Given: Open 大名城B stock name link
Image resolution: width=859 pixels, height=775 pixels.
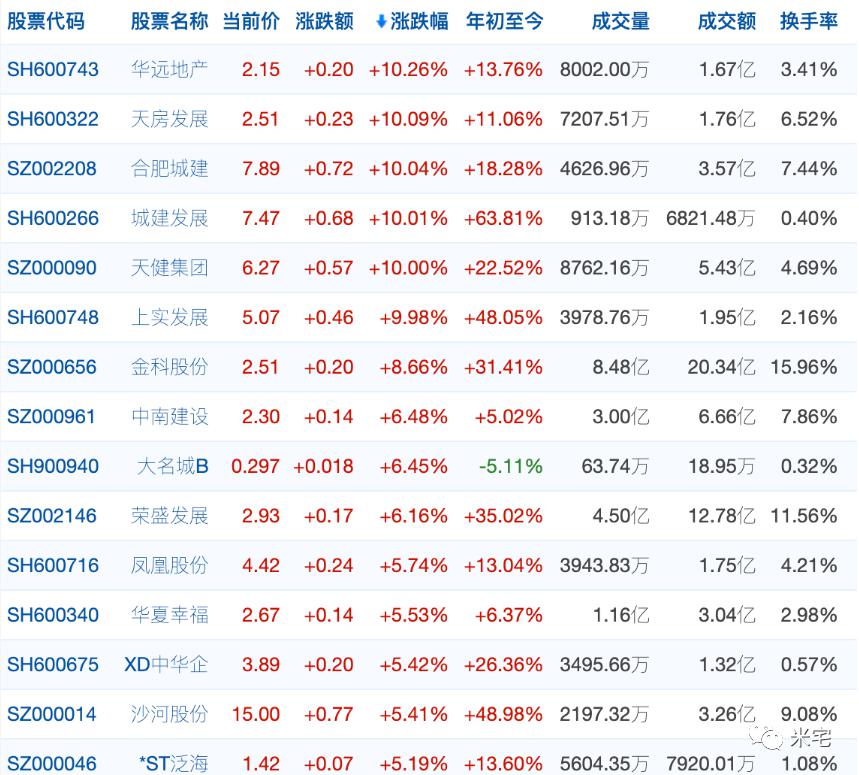Looking at the screenshot, I should click(x=173, y=466).
